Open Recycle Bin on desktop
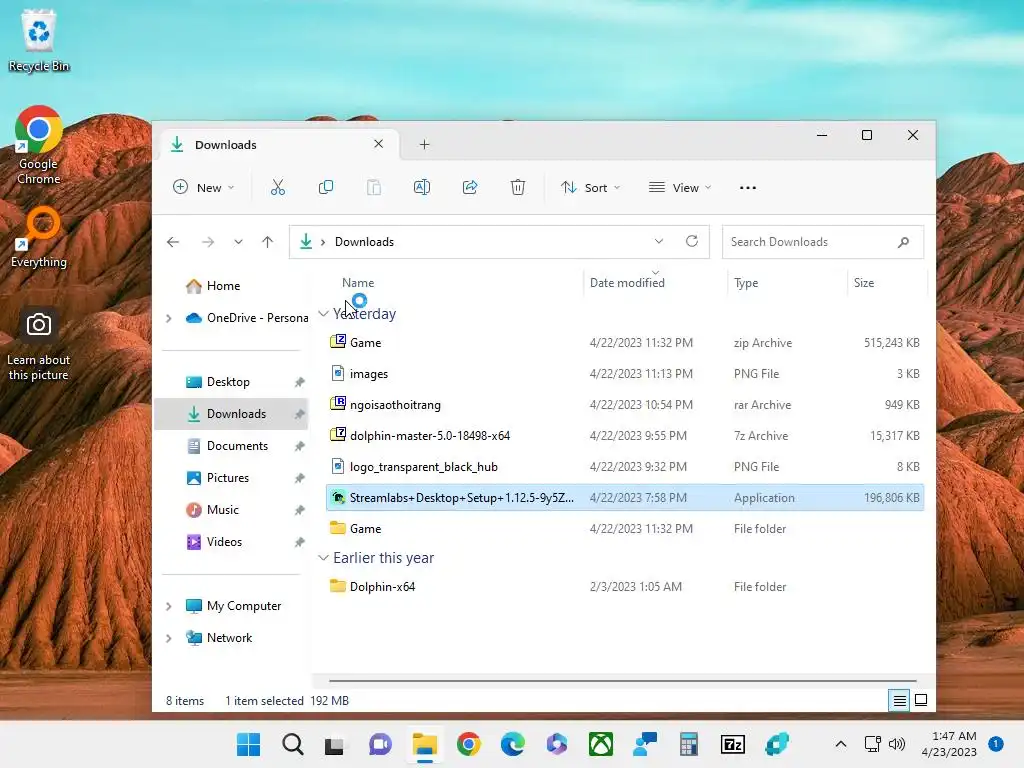The width and height of the screenshot is (1024, 768). coord(39,40)
